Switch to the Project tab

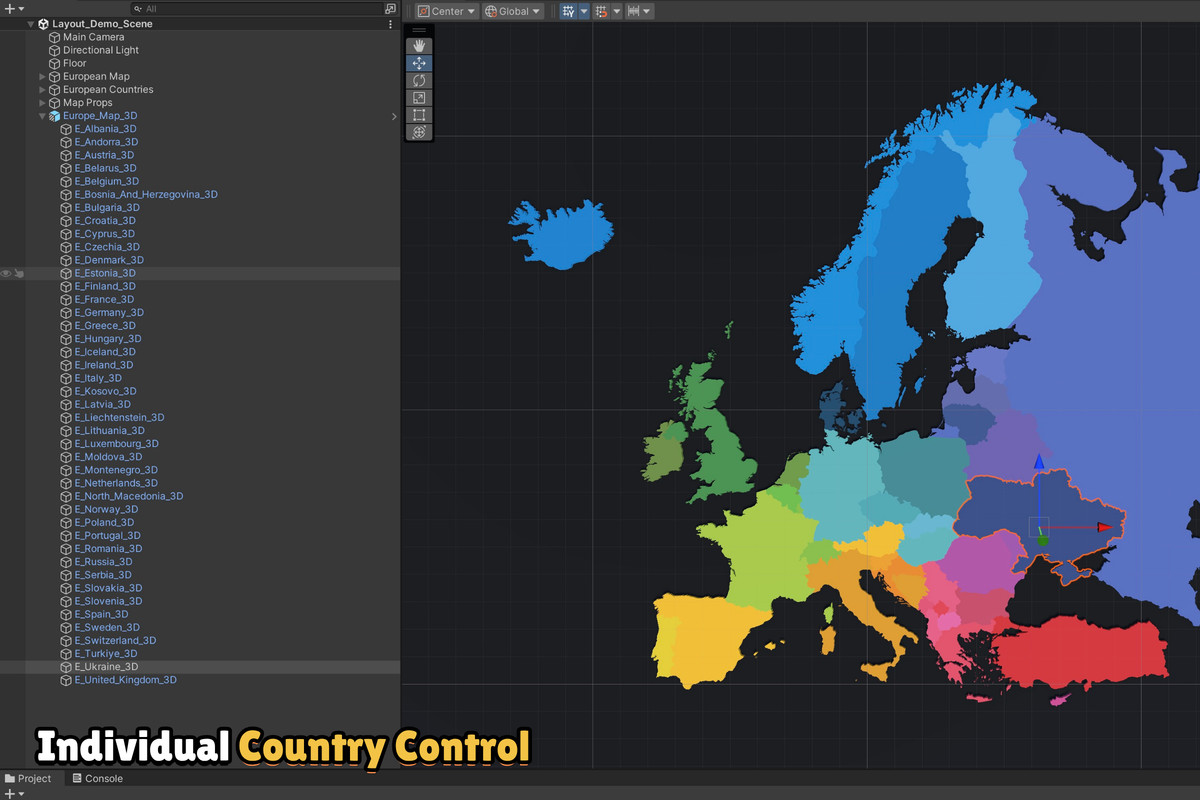tap(29, 778)
